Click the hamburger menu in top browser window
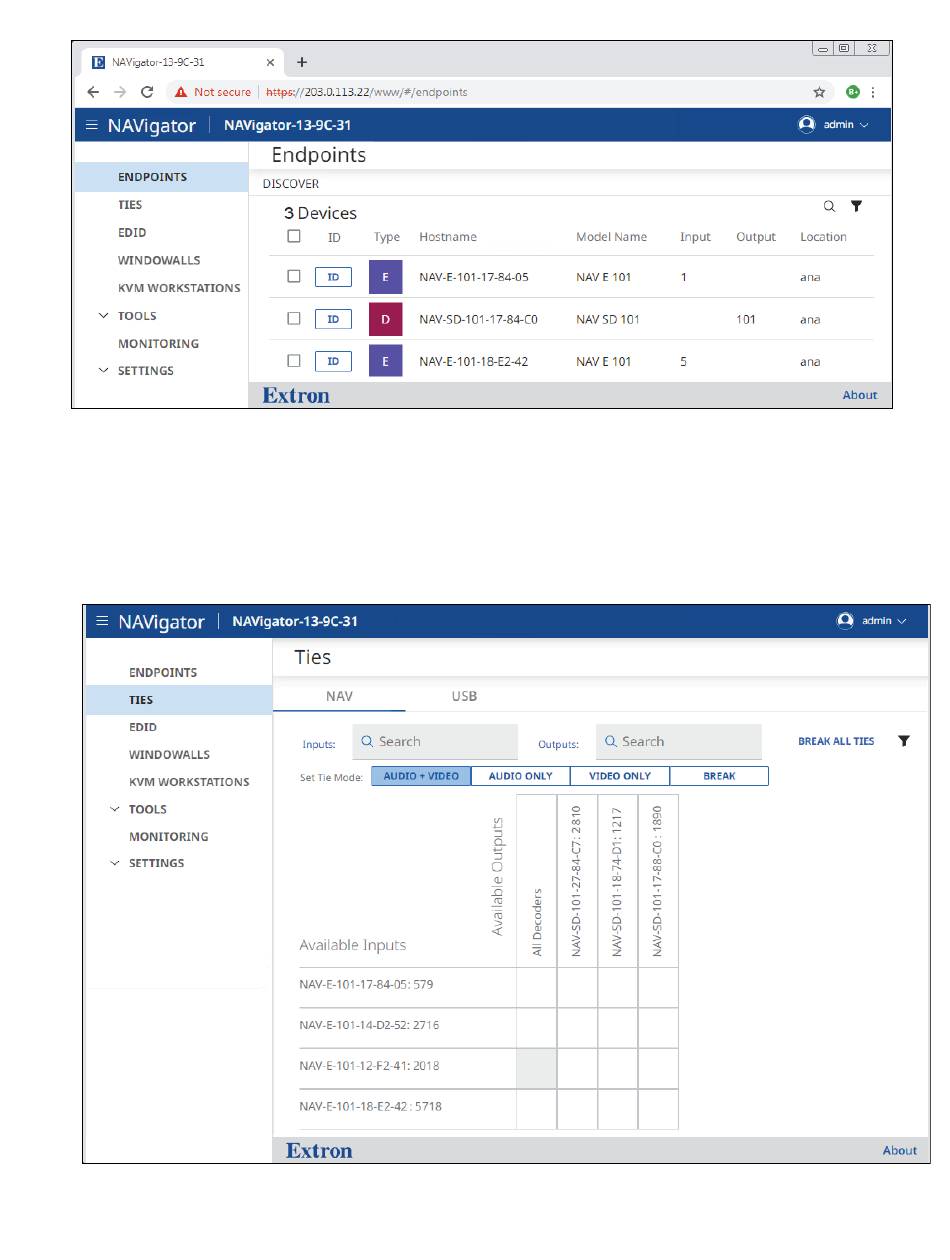The width and height of the screenshot is (950, 1260). point(92,126)
